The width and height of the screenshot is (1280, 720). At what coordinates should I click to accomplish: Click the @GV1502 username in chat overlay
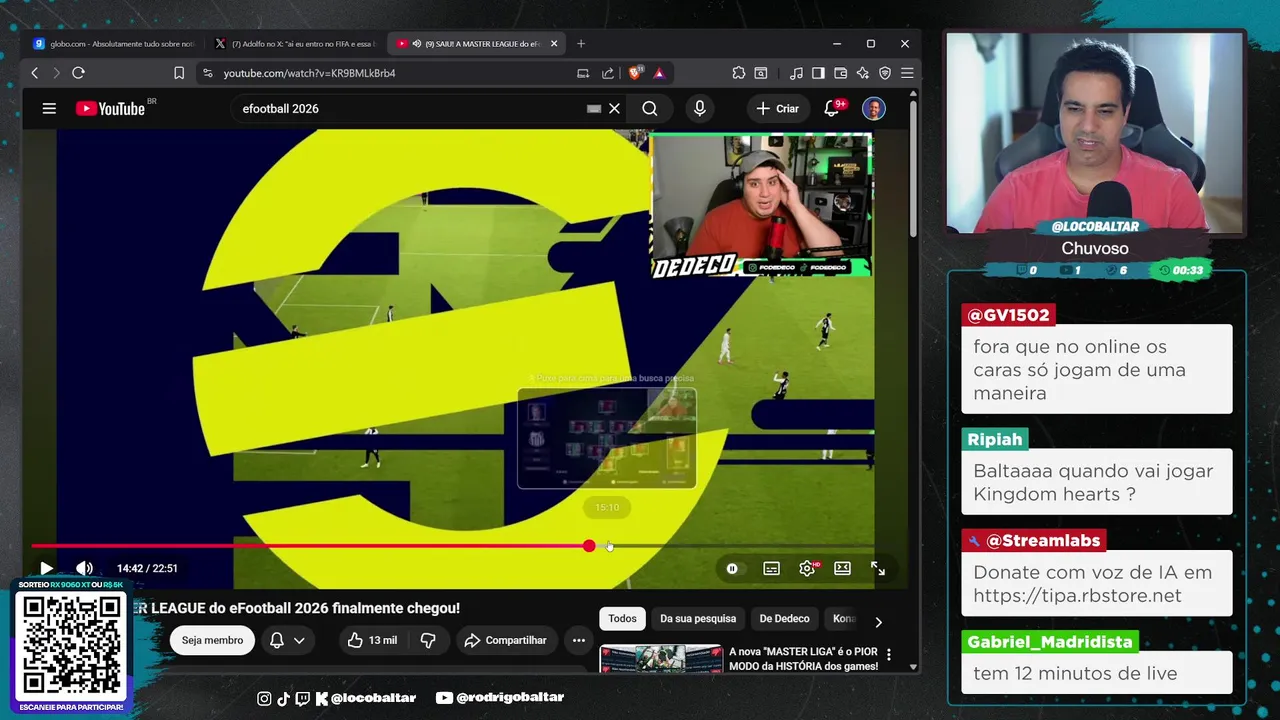[x=1008, y=315]
